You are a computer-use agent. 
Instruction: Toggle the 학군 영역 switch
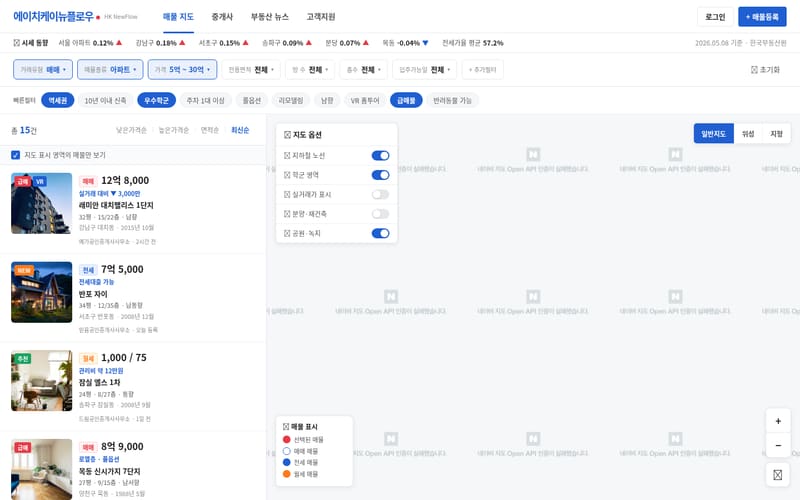(380, 175)
